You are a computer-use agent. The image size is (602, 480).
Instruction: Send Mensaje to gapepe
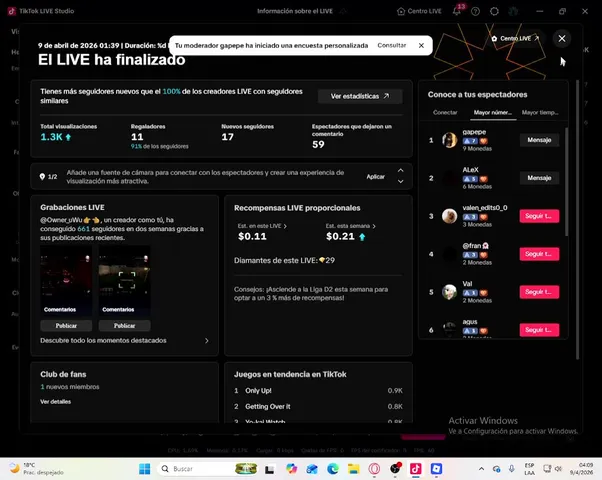click(539, 140)
